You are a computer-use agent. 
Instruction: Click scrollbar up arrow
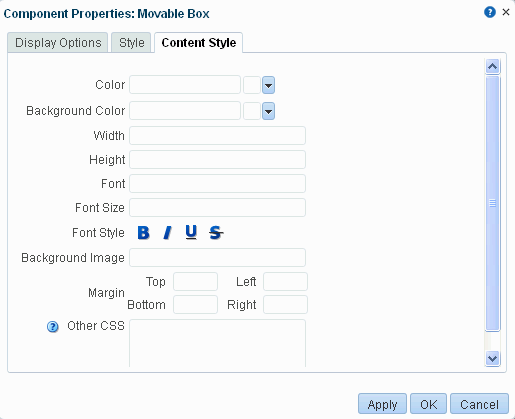[492, 66]
